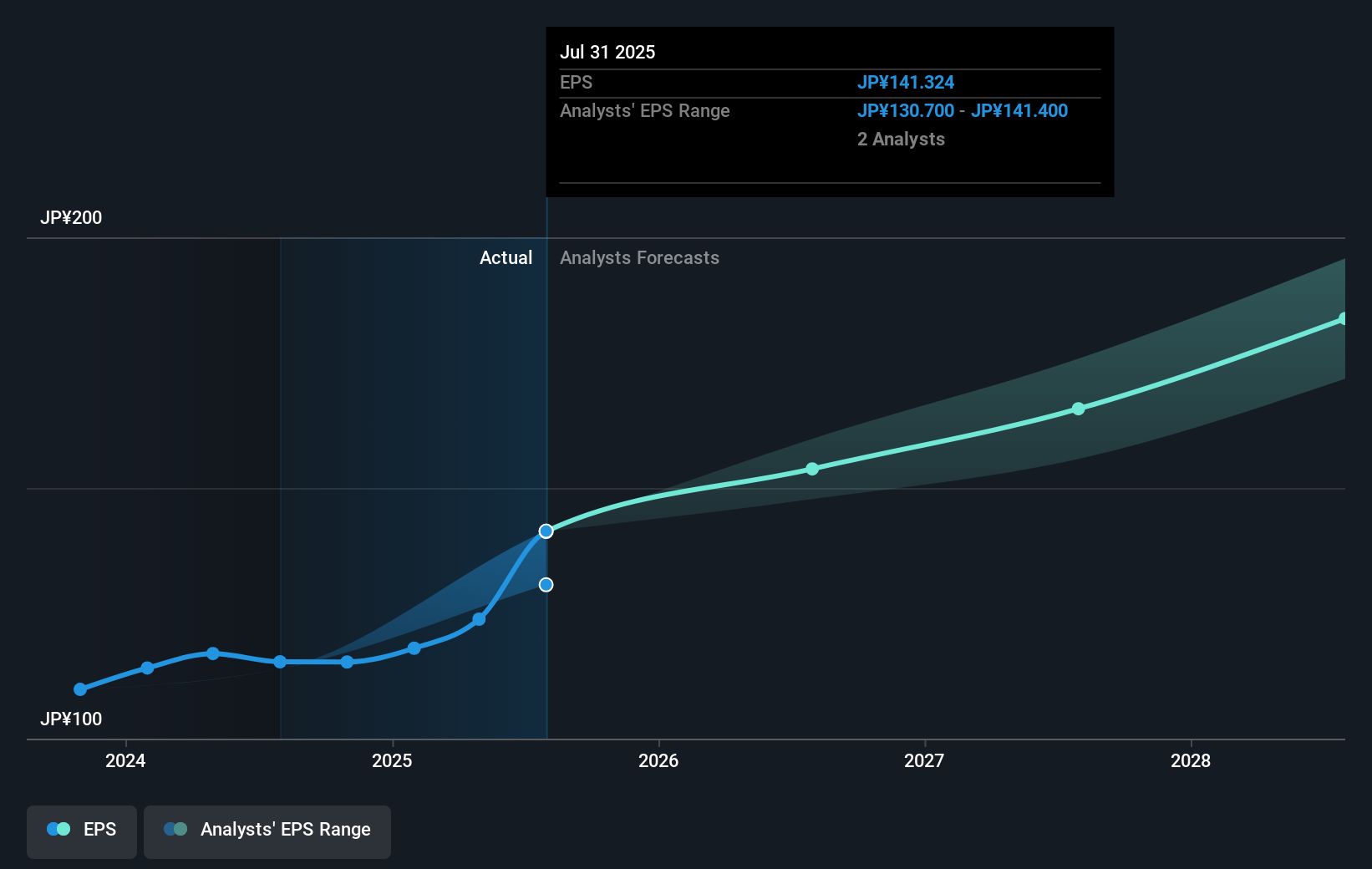Click the 2026 axis label on timeline
Image resolution: width=1372 pixels, height=869 pixels.
[x=659, y=761]
